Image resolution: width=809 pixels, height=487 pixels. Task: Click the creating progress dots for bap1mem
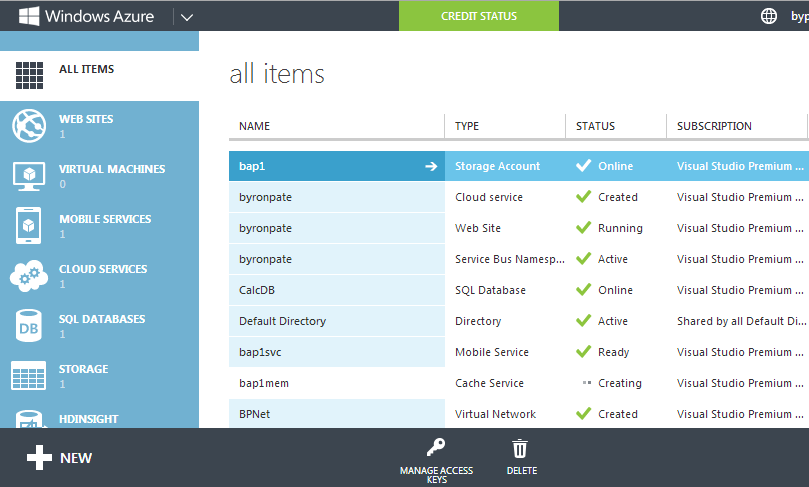click(x=587, y=383)
